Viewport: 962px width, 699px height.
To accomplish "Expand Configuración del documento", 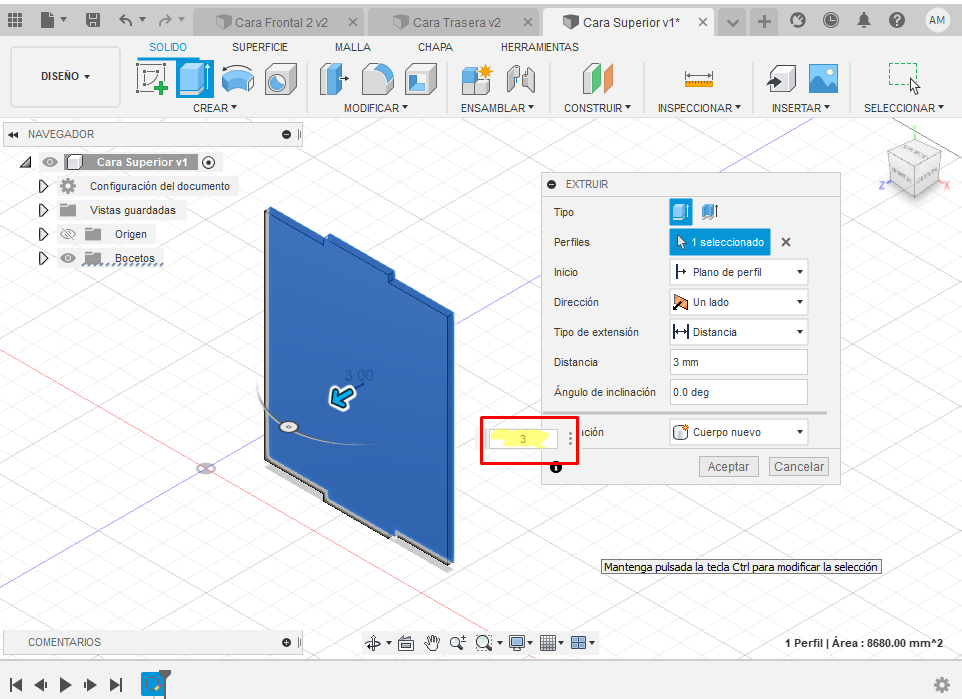I will click(x=43, y=186).
